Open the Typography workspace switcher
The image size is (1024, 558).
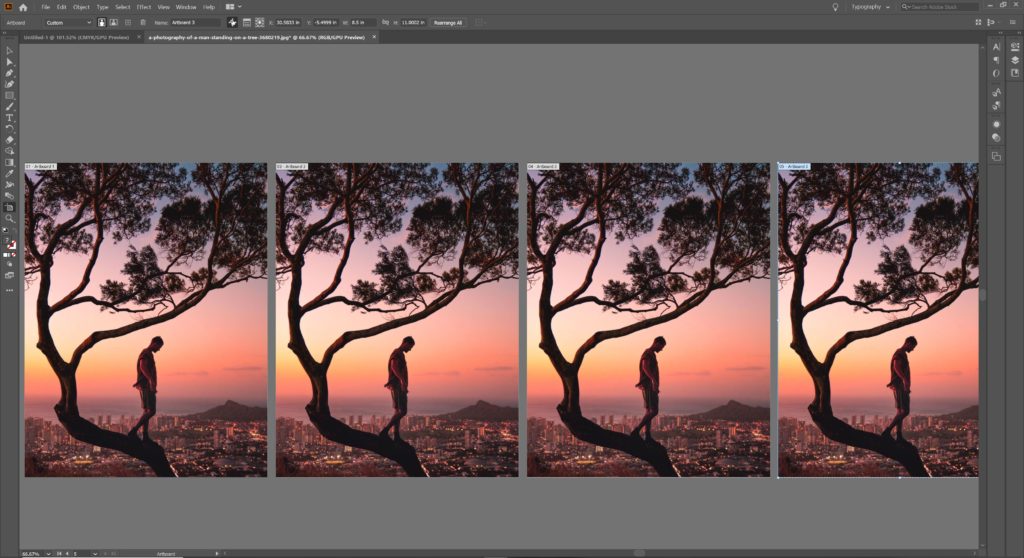point(870,7)
